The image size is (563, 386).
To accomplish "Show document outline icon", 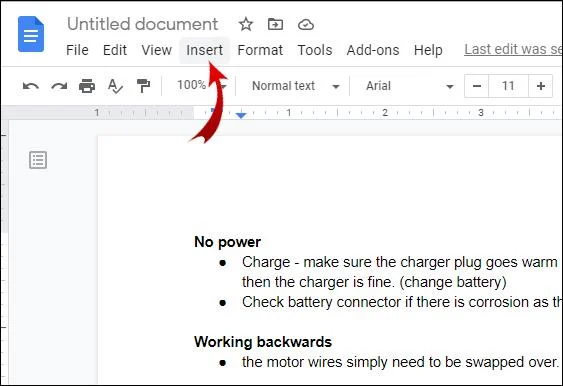I will point(38,160).
